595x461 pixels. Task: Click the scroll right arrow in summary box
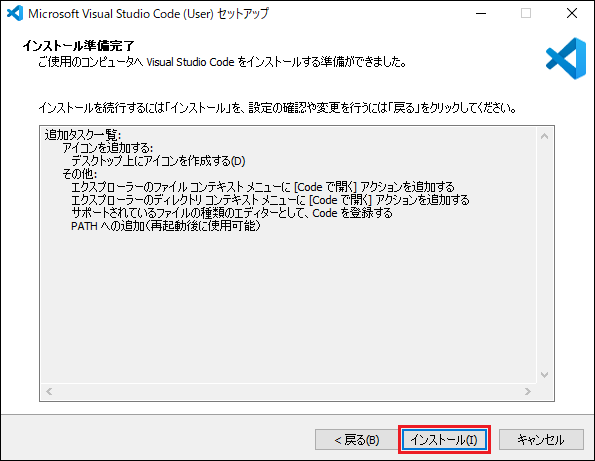[527, 391]
